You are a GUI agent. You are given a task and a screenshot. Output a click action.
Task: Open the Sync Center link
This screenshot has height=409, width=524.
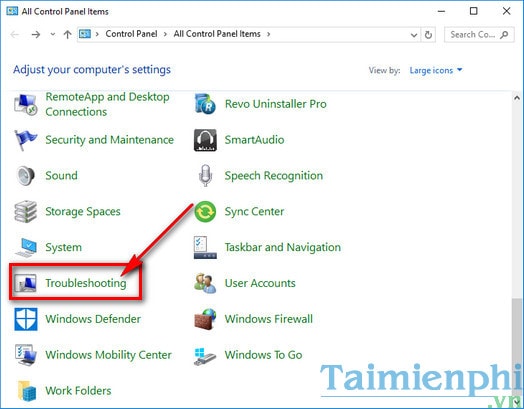pyautogui.click(x=255, y=212)
